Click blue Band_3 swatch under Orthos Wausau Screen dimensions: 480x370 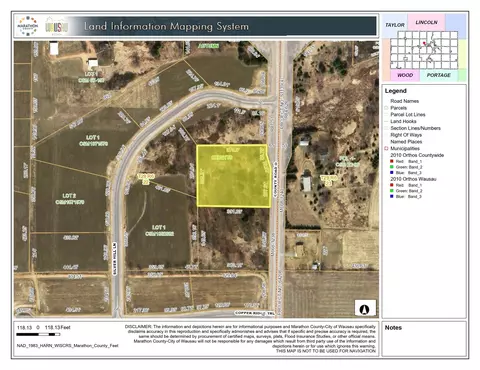[392, 196]
